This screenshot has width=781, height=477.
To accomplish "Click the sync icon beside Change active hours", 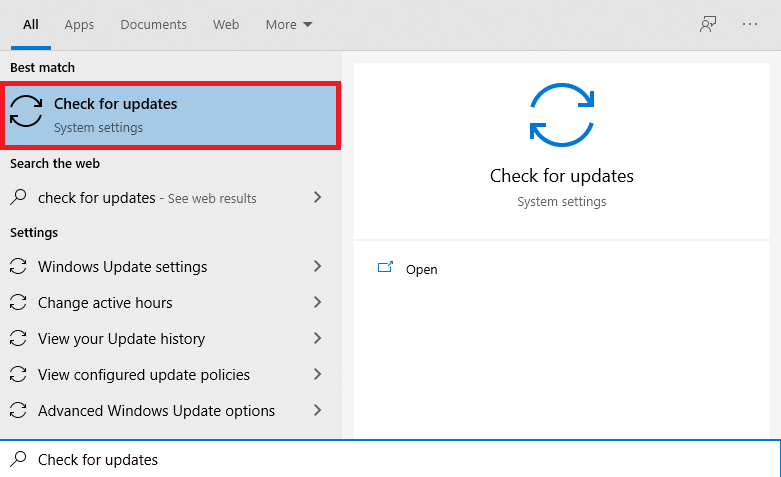I will [18, 303].
